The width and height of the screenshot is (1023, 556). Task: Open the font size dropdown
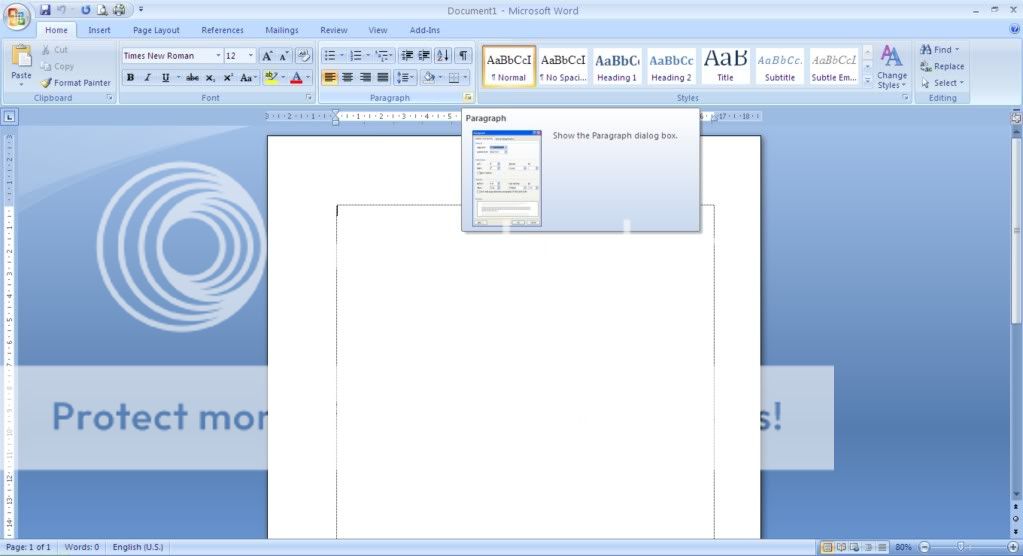tap(251, 56)
